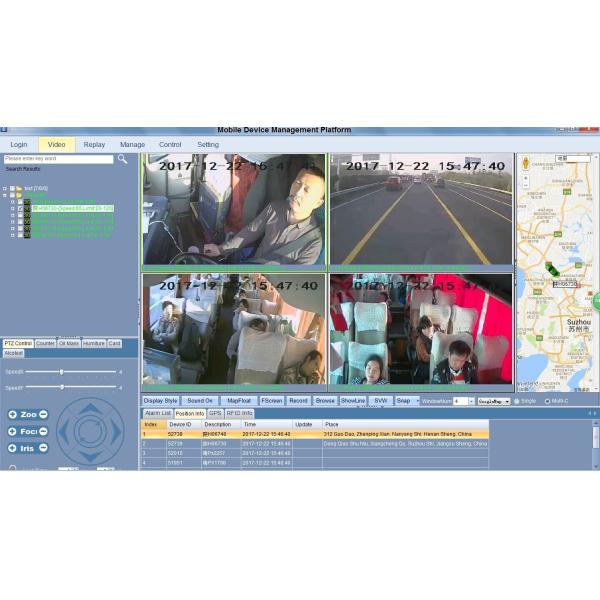This screenshot has width=600, height=600.
Task: Select the Multi-C radio button
Action: click(x=547, y=401)
